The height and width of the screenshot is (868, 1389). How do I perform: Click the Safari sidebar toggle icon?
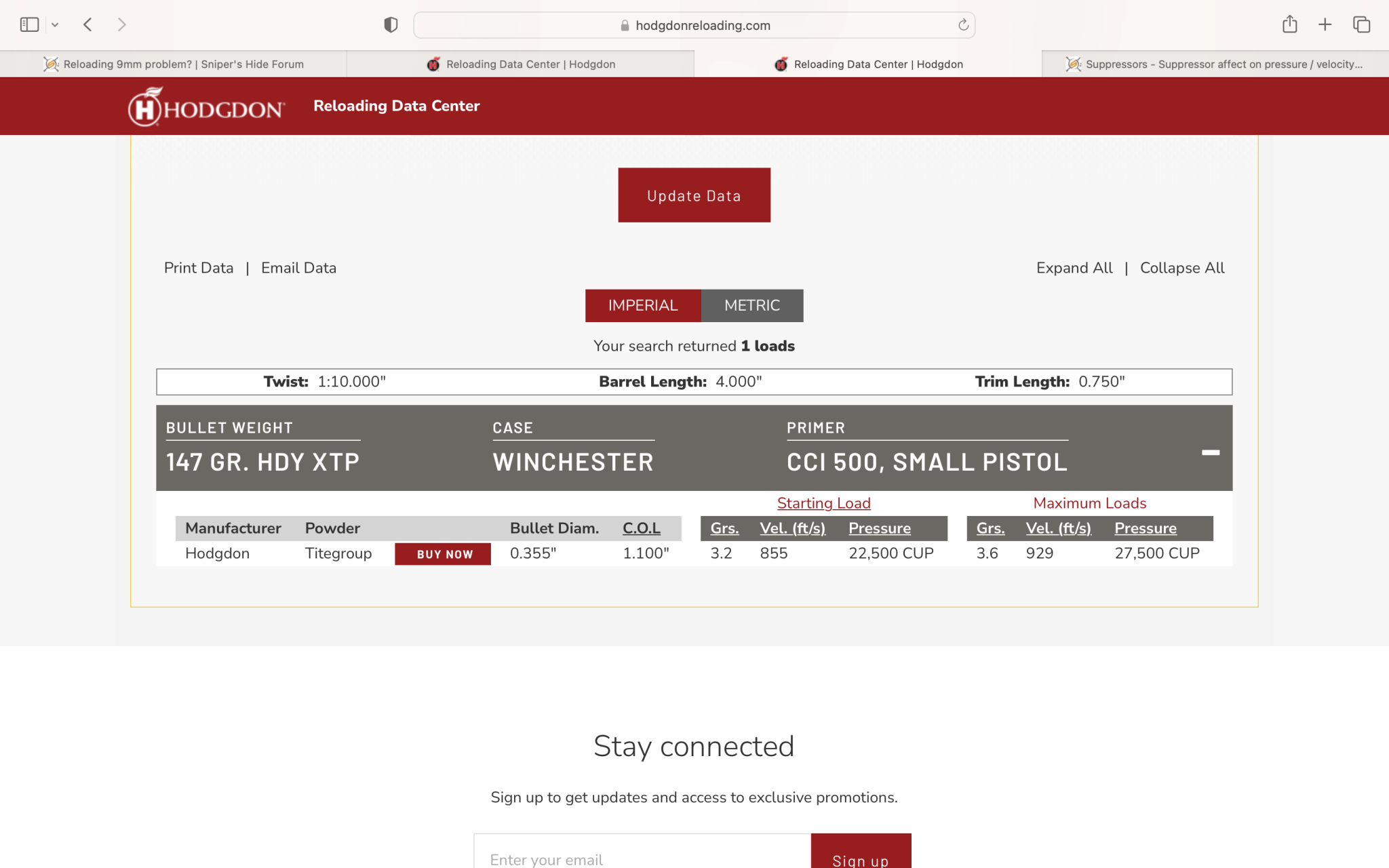[x=29, y=25]
